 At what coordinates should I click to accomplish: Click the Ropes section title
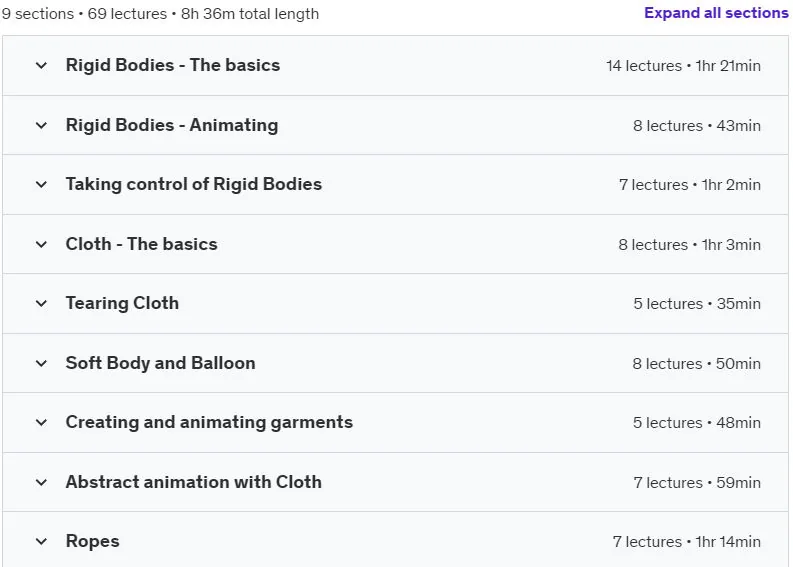[93, 541]
